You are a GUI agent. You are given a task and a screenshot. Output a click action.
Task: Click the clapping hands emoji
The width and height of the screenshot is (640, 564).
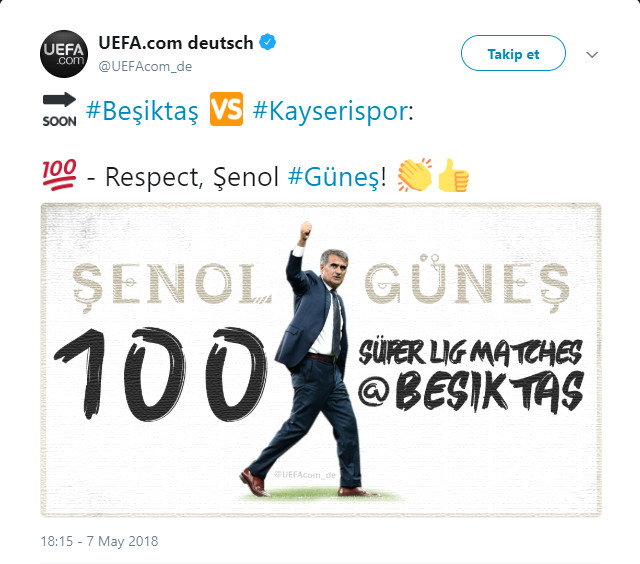click(415, 175)
